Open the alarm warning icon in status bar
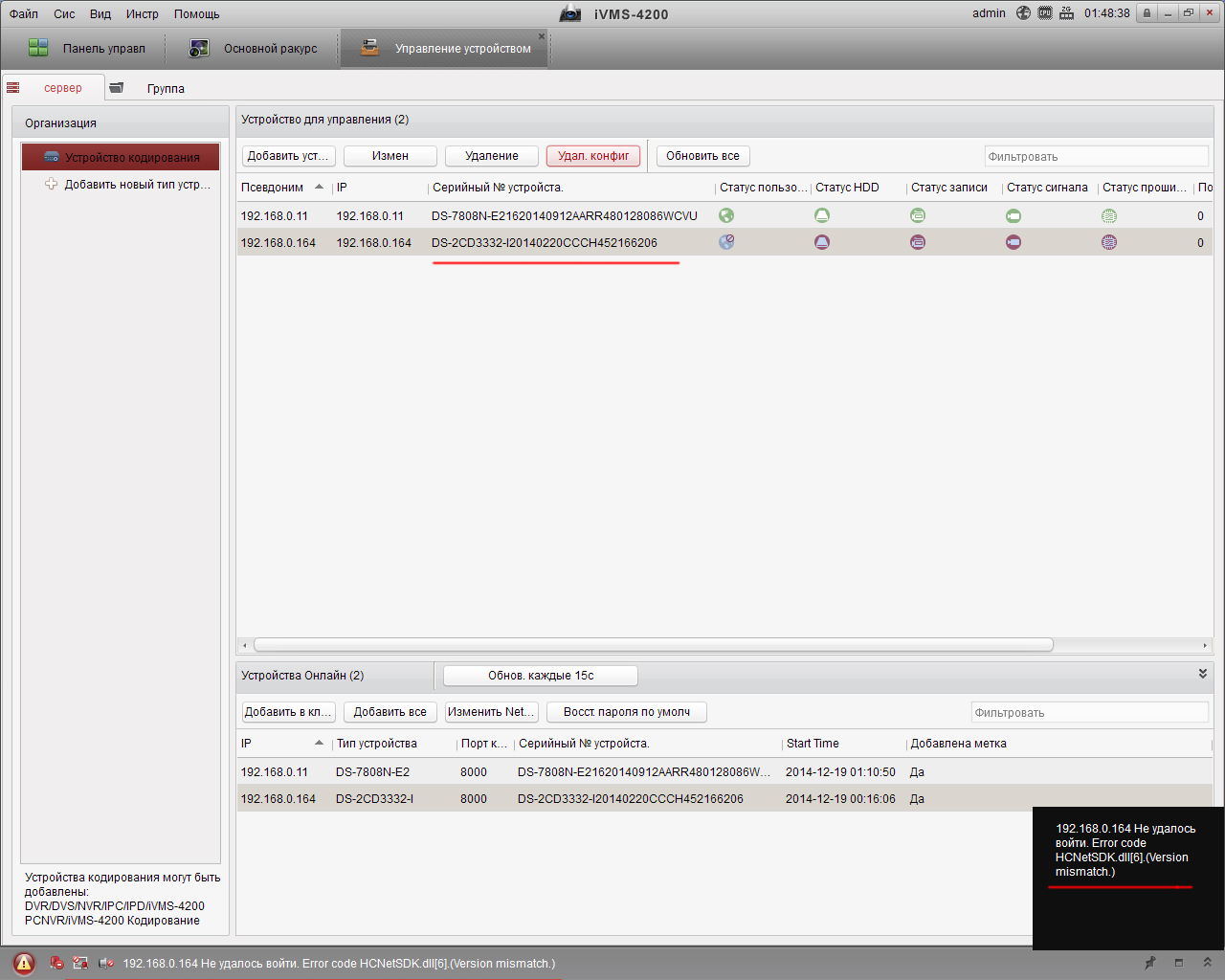The height and width of the screenshot is (980, 1225). tap(24, 963)
